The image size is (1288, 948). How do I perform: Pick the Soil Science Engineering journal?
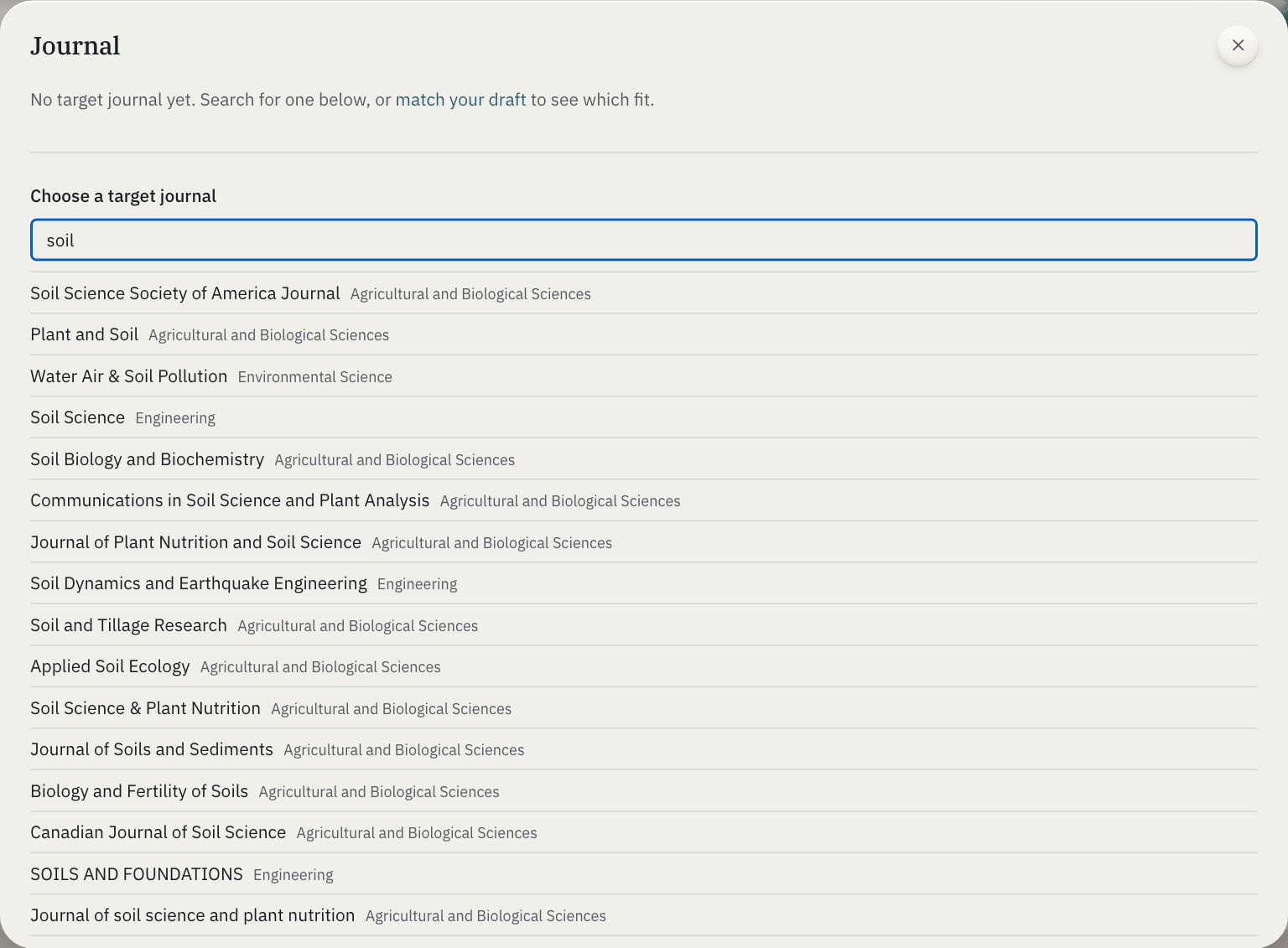pyautogui.click(x=644, y=417)
